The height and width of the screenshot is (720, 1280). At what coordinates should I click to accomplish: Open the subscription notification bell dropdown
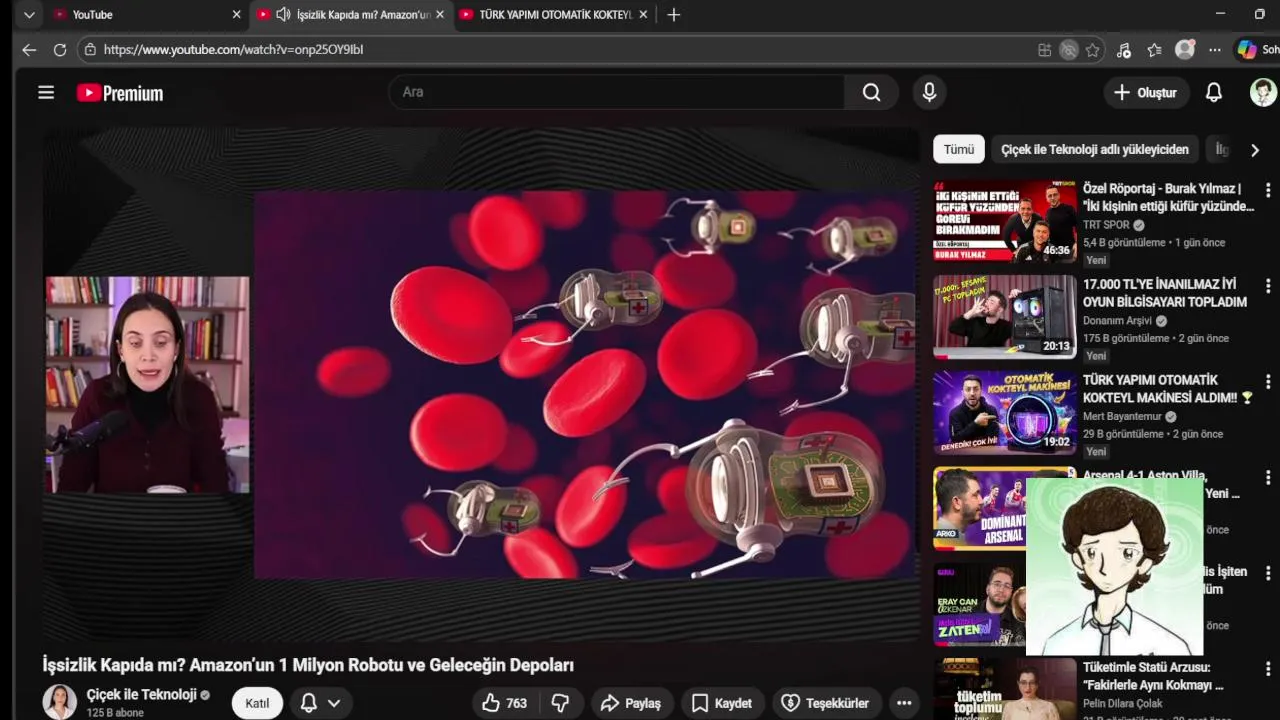(320, 703)
